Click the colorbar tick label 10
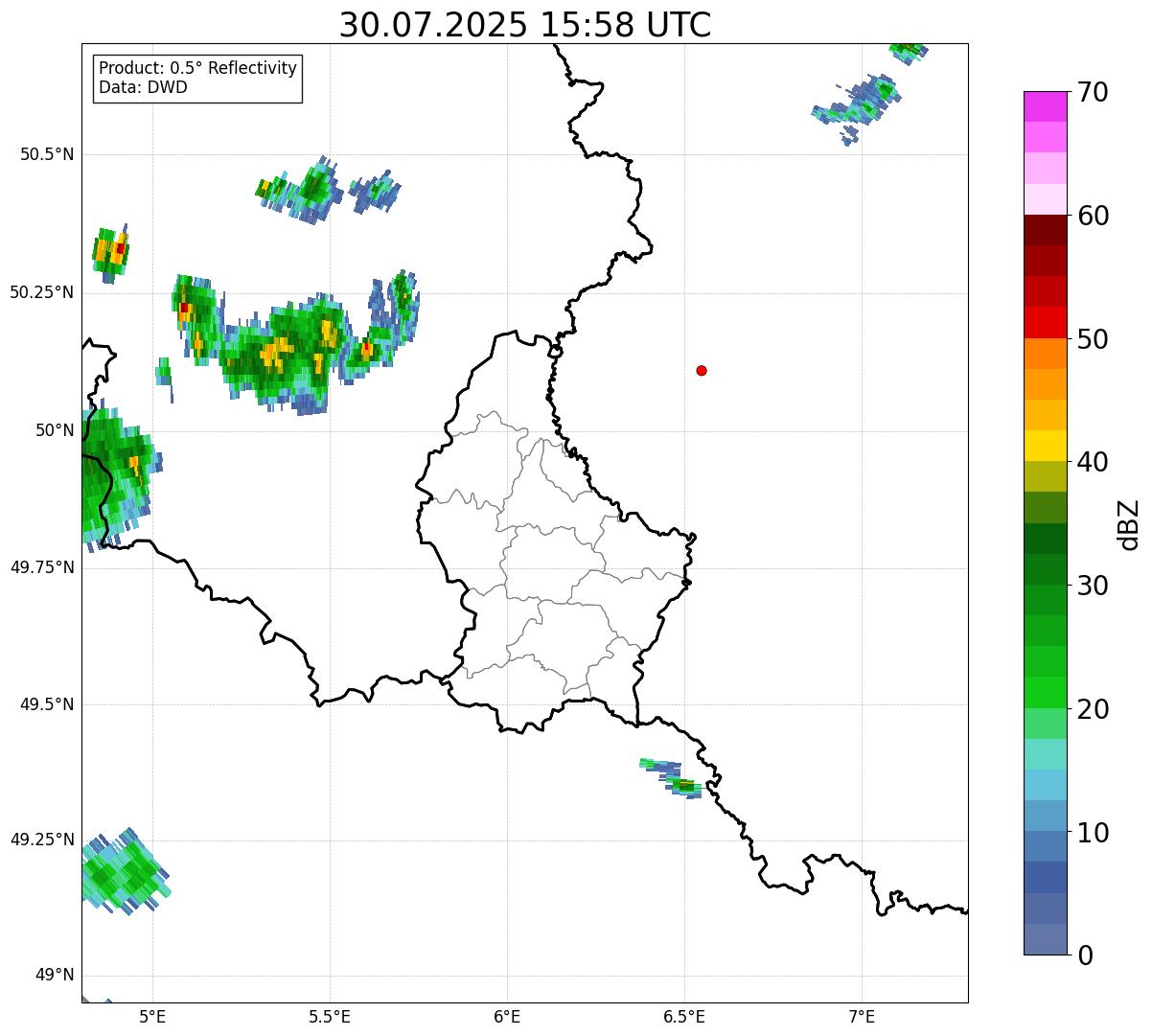The image size is (1152, 1036). (x=1093, y=833)
